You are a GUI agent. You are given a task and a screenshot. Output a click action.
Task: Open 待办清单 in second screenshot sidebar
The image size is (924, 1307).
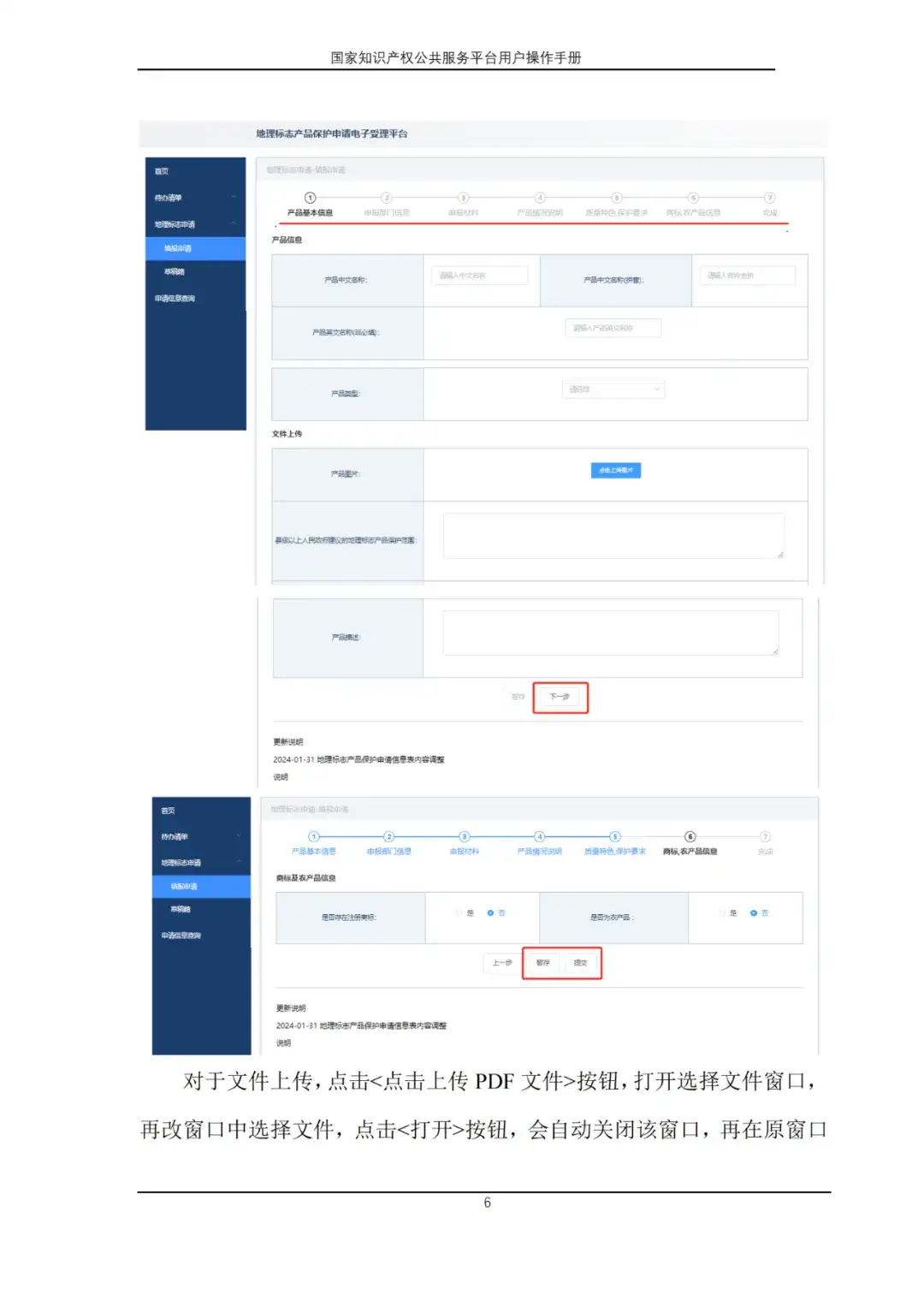(x=175, y=836)
